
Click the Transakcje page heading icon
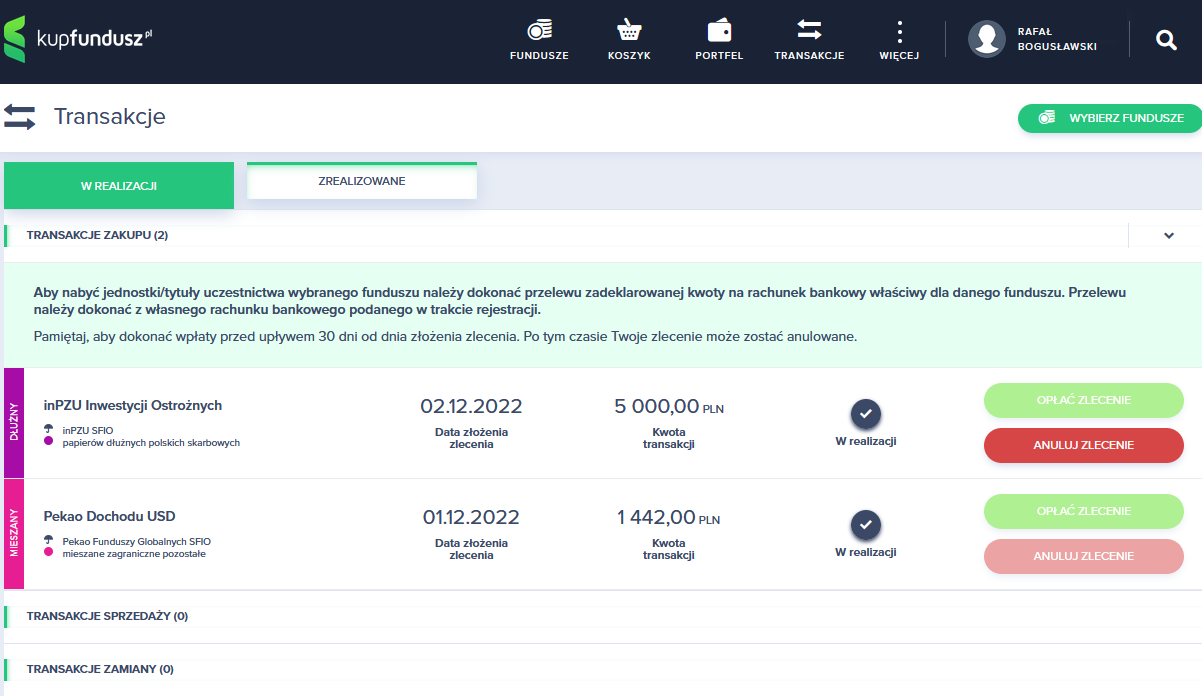pyautogui.click(x=20, y=117)
